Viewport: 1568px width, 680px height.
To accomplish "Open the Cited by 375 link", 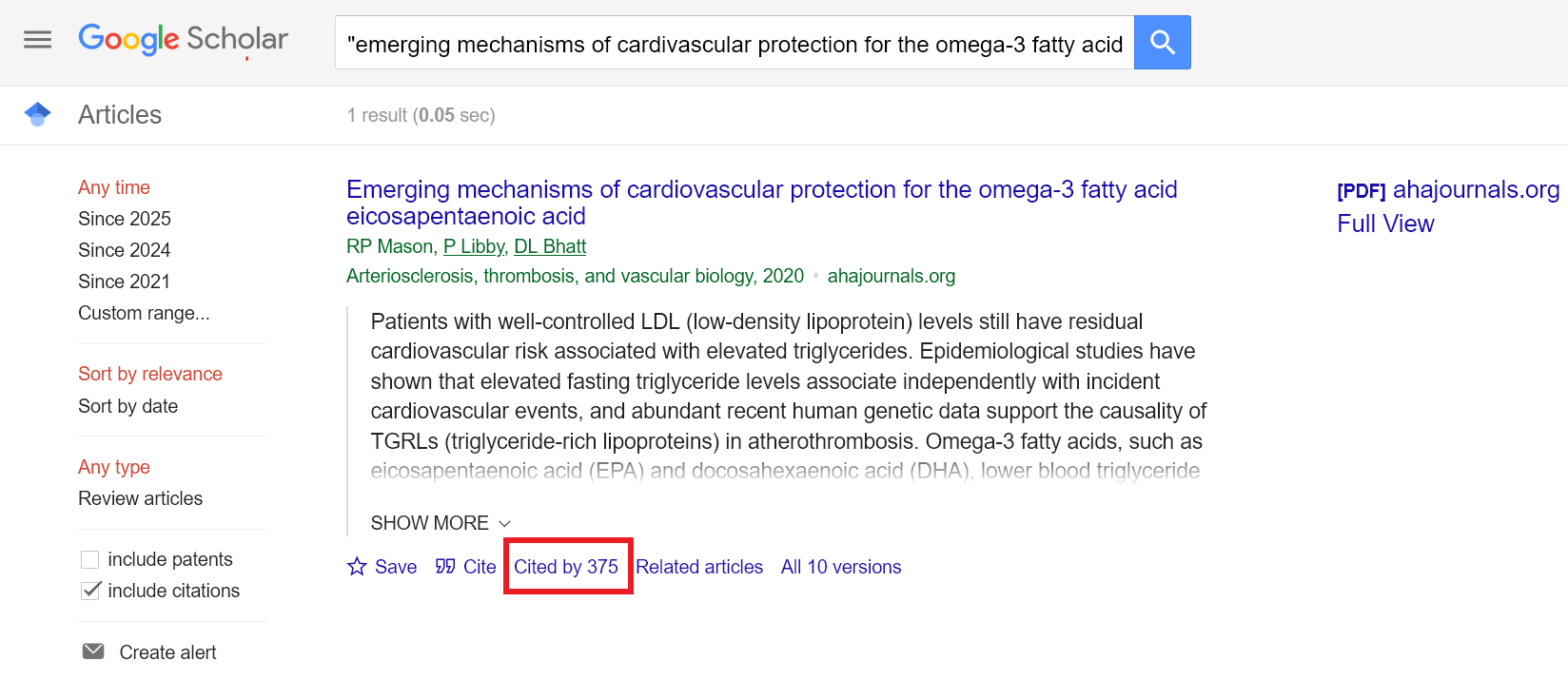I will pos(566,567).
